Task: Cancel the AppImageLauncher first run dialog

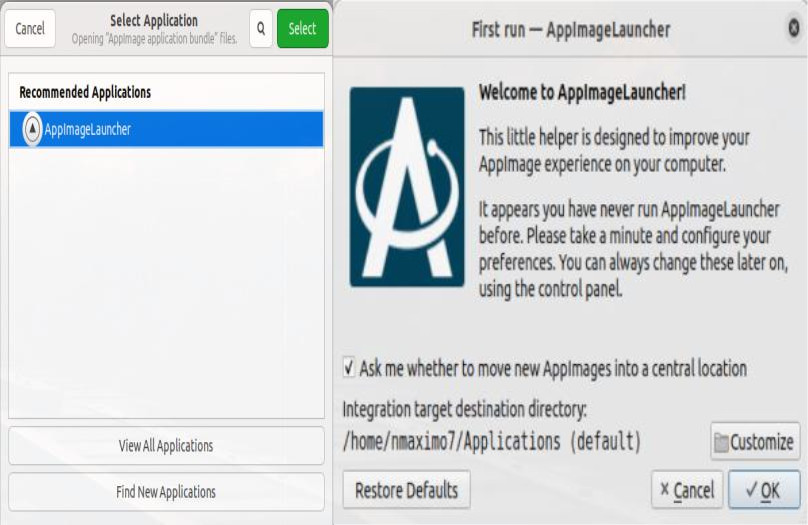Action: (x=687, y=490)
